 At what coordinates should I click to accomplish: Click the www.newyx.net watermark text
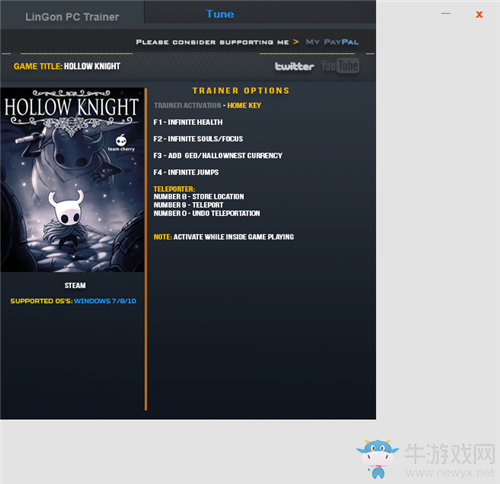pos(450,473)
